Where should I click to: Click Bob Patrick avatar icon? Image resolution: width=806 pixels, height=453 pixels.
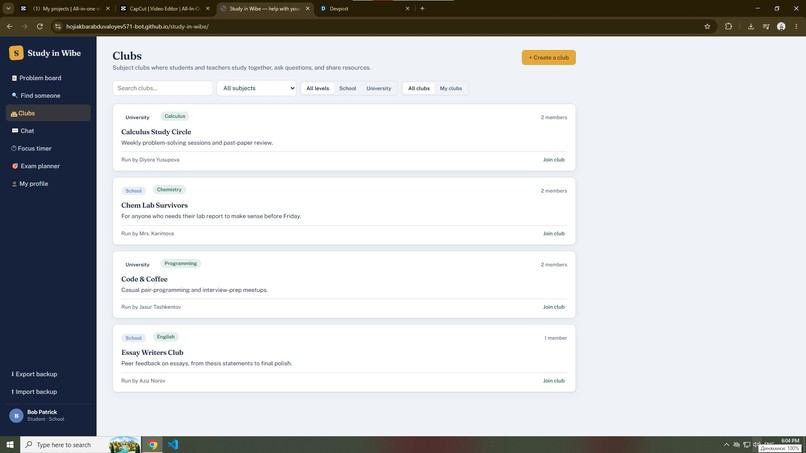16,415
